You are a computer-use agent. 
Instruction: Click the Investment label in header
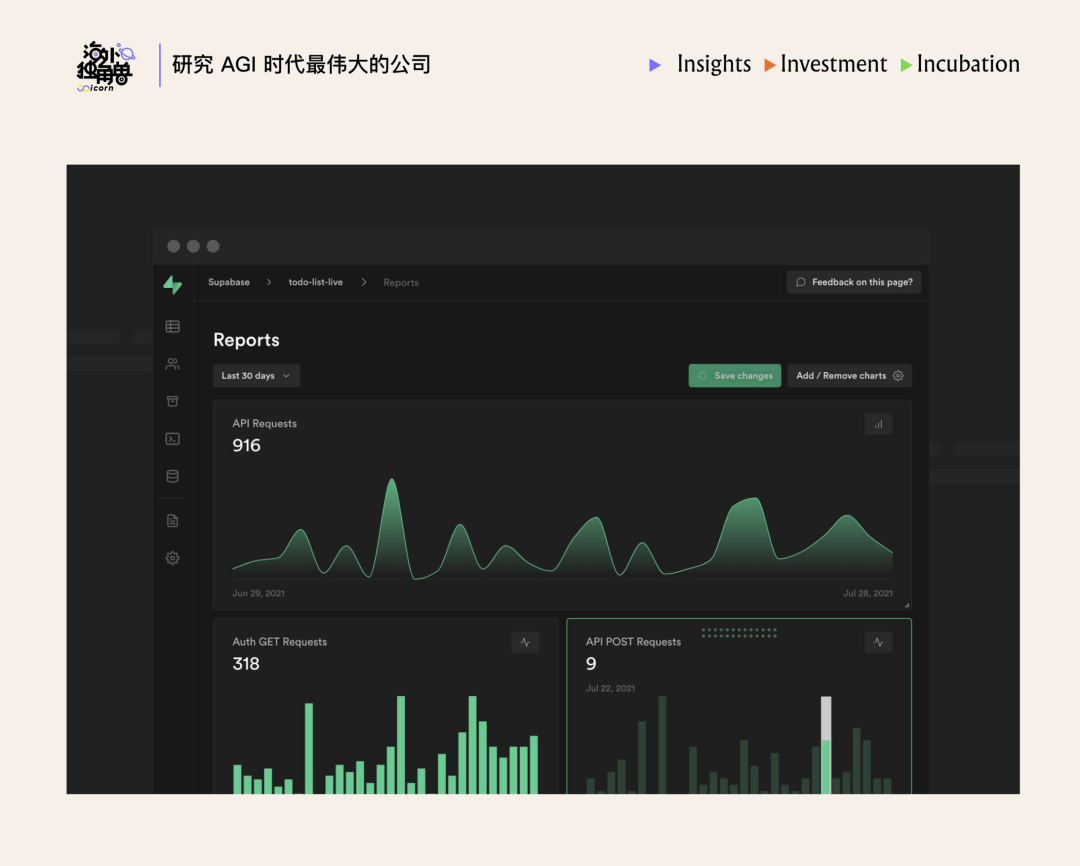(x=833, y=64)
